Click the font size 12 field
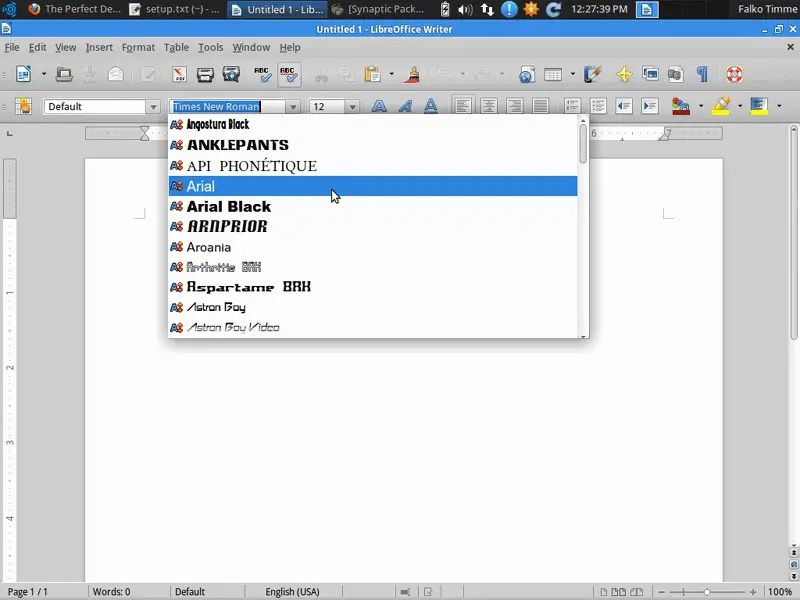This screenshot has height=600, width=800. (327, 107)
